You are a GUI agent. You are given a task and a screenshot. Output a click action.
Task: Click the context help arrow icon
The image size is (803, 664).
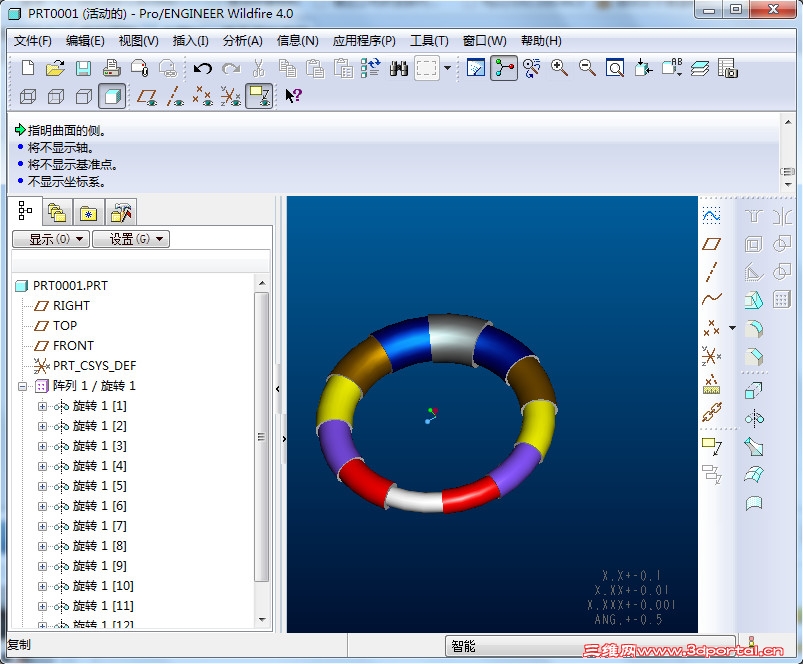point(293,96)
